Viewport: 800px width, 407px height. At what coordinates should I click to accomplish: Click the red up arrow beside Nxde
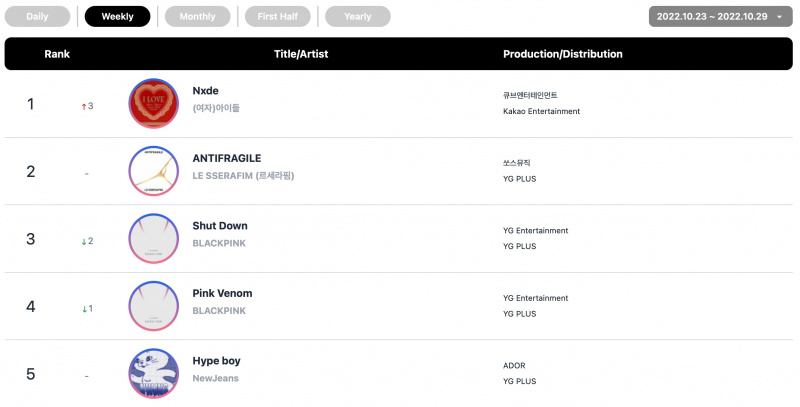[x=84, y=106]
